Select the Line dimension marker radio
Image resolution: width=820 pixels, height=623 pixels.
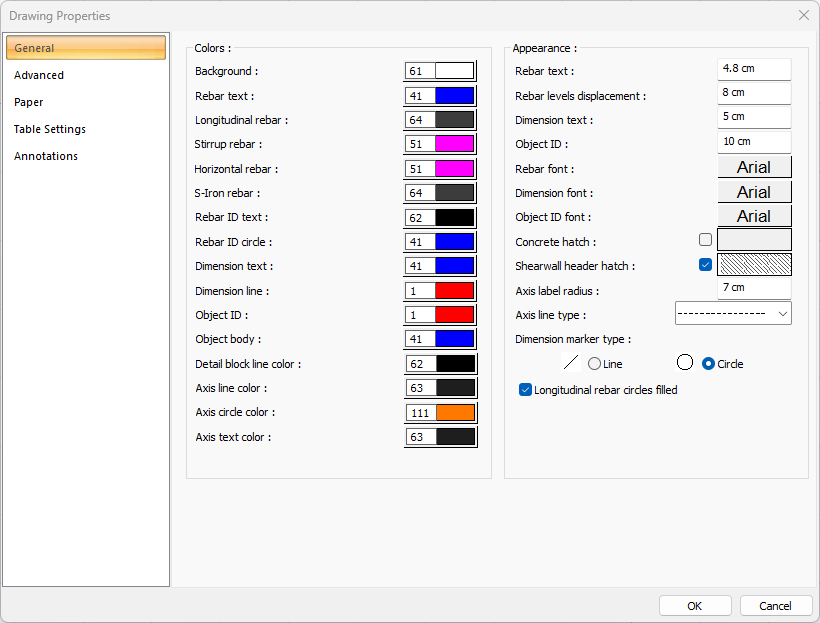595,364
